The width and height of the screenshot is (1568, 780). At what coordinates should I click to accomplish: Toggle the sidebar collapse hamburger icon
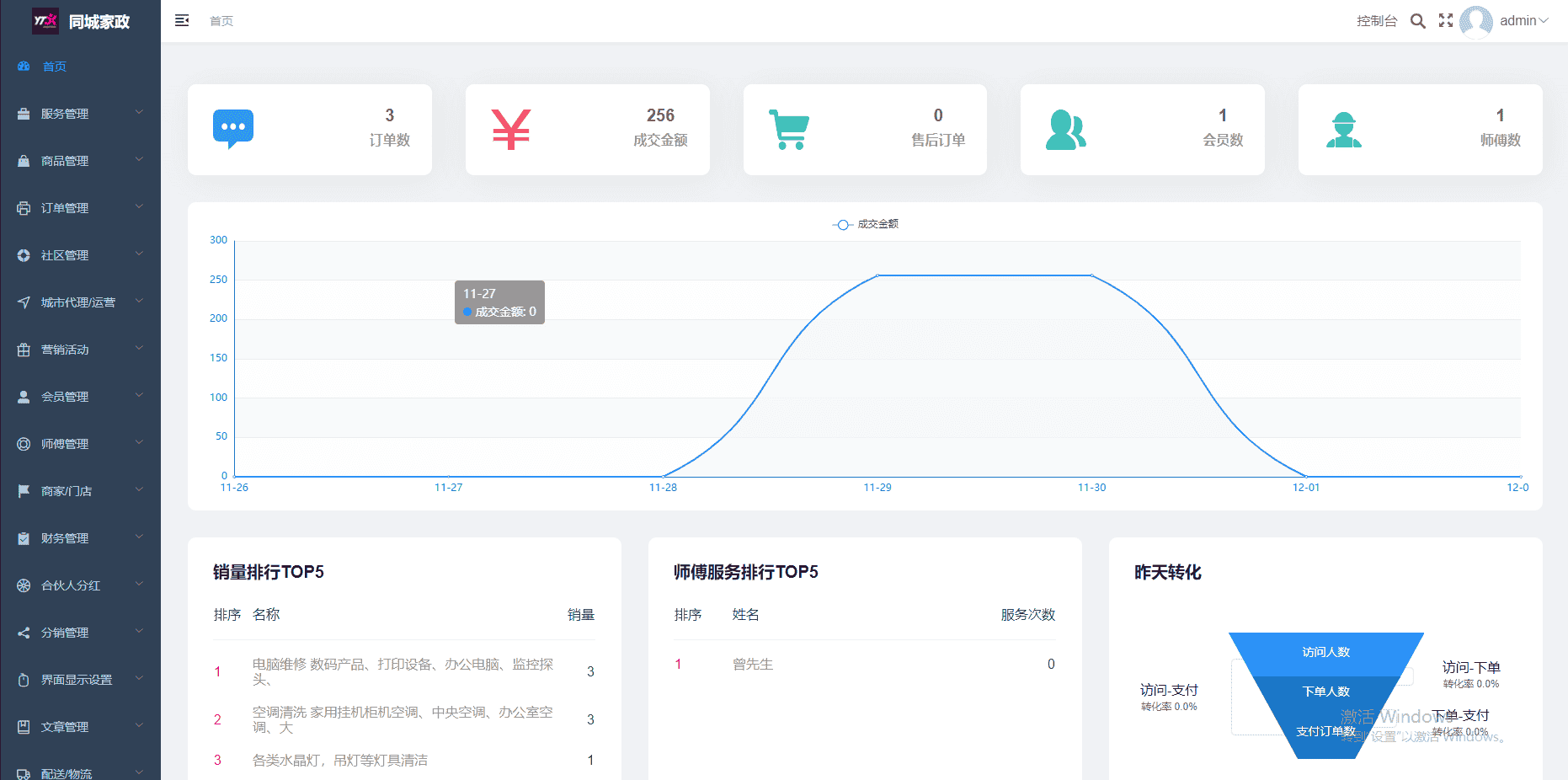[182, 20]
